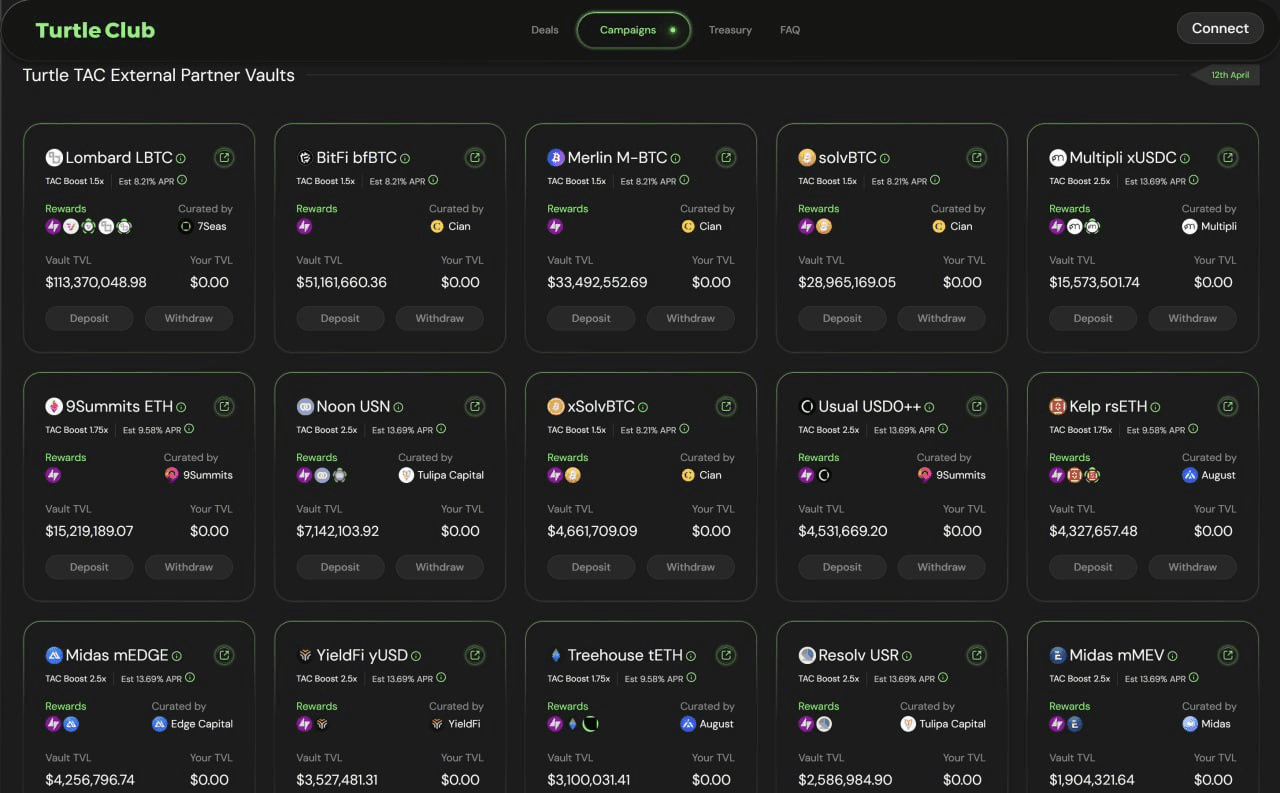
Task: Go to the Treasury tab
Action: (x=730, y=30)
